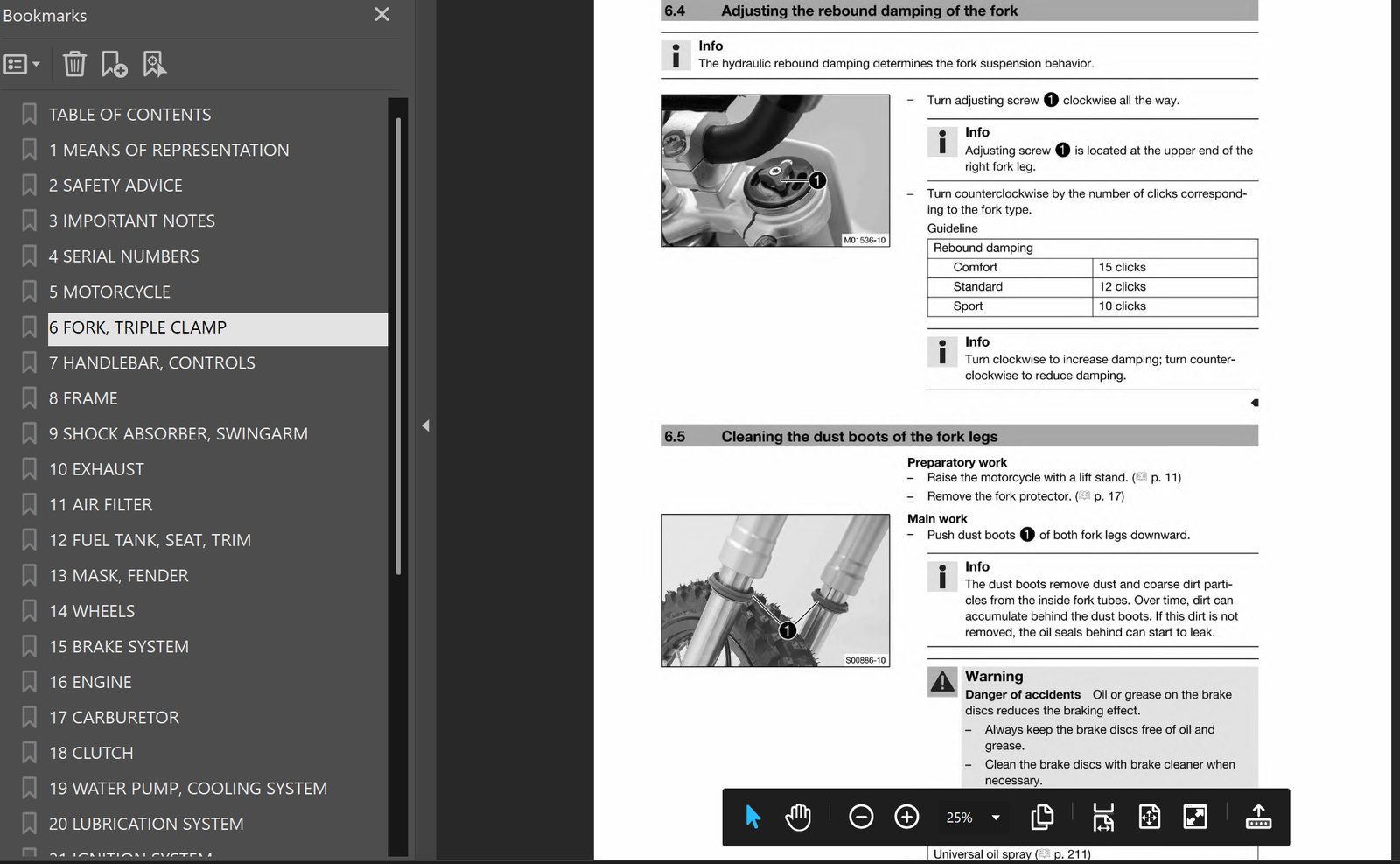Open TABLE OF CONTENTS bookmark
1400x864 pixels.
point(129,115)
